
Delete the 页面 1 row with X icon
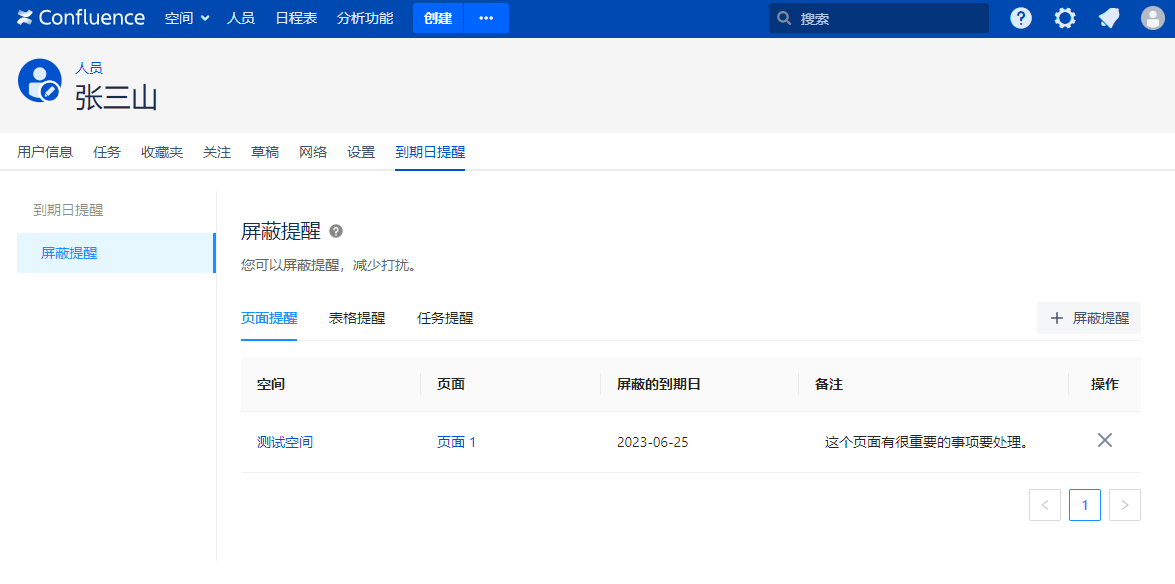pyautogui.click(x=1104, y=440)
